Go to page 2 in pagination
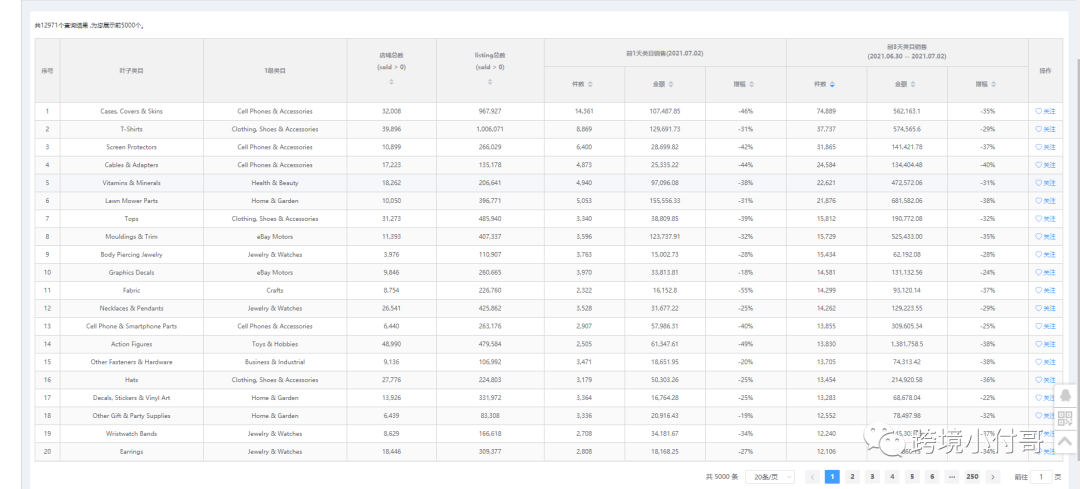 tap(852, 477)
